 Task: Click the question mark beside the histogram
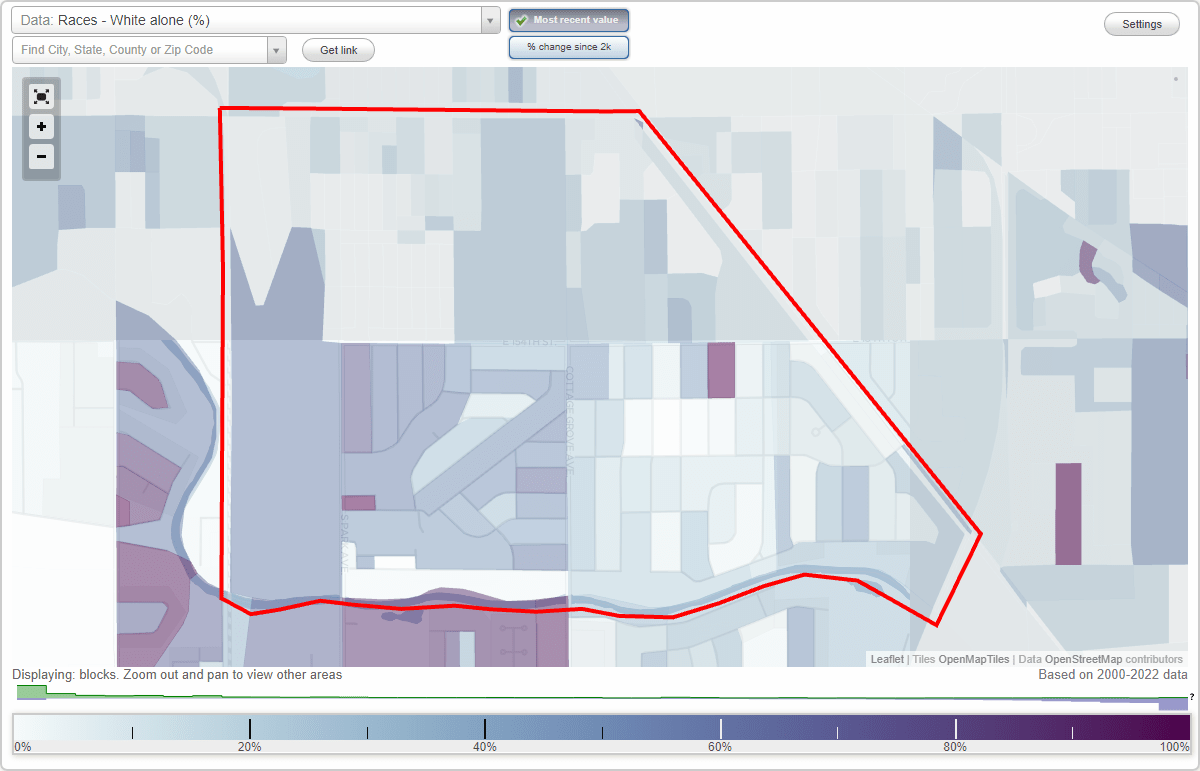pos(1192,696)
